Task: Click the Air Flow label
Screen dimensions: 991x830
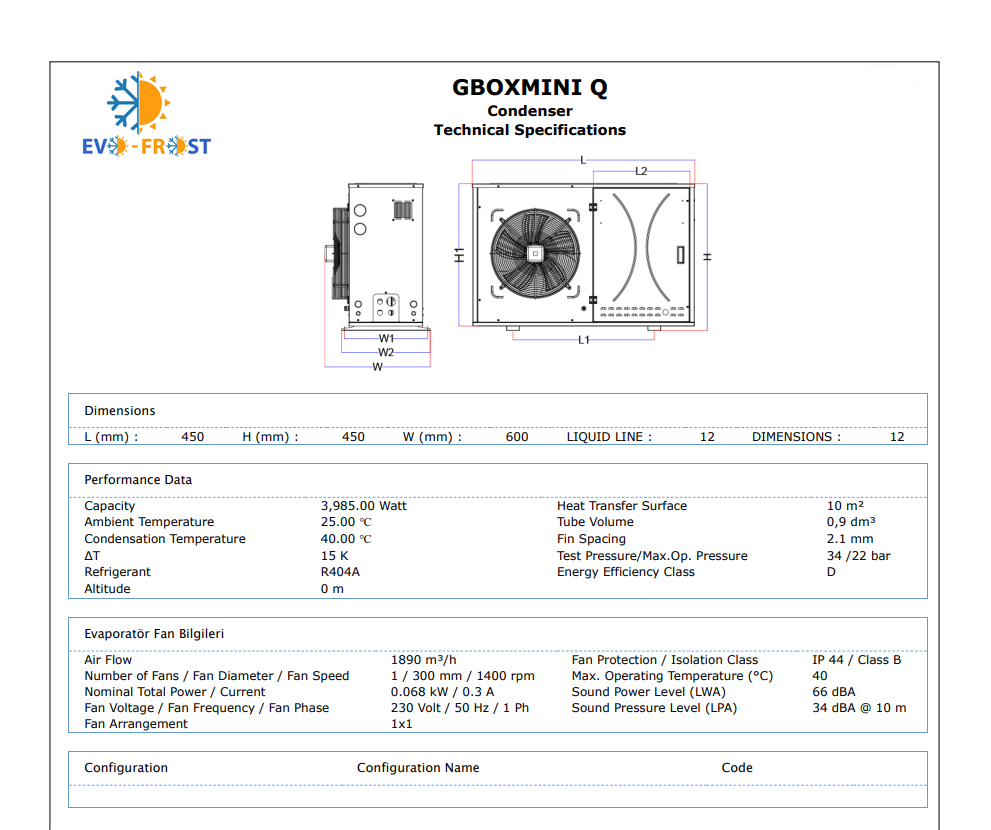Action: [108, 660]
